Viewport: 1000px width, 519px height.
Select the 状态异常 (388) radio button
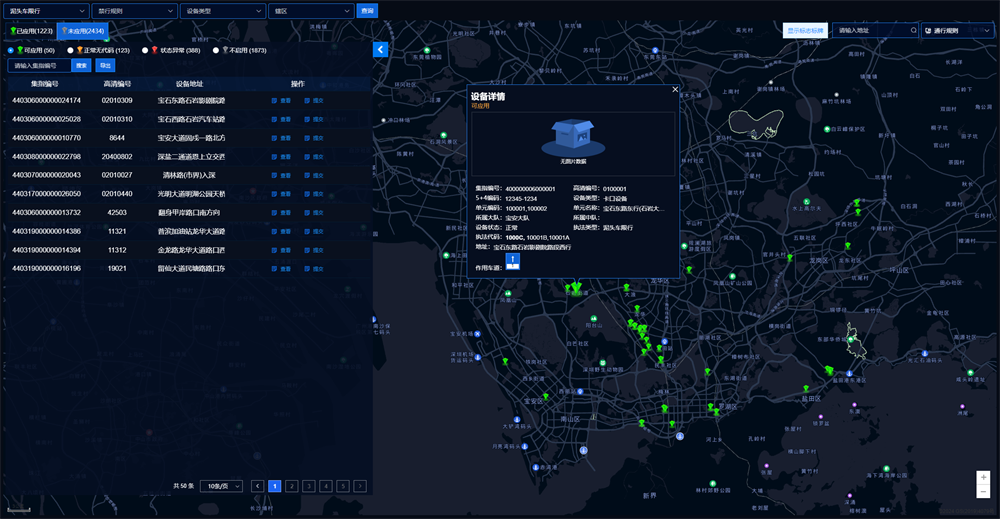[145, 50]
